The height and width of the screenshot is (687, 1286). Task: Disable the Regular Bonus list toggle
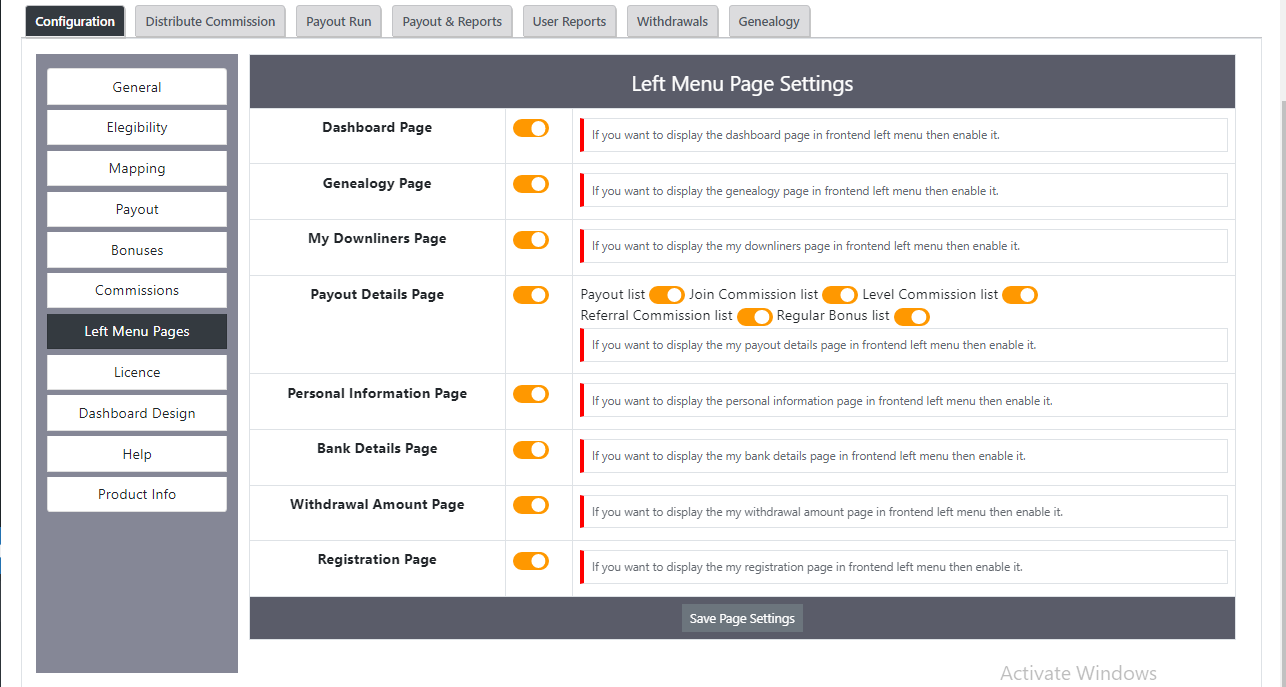pos(911,316)
